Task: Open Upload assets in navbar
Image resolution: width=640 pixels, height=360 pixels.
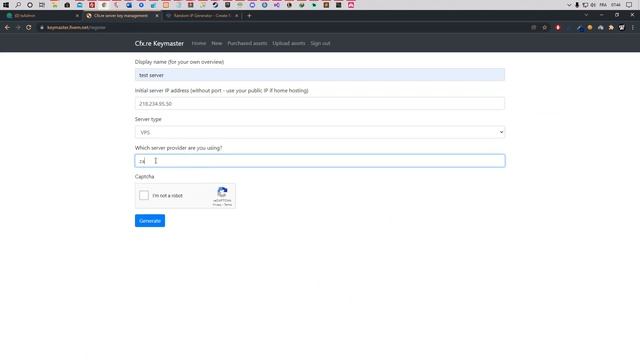Action: (289, 43)
